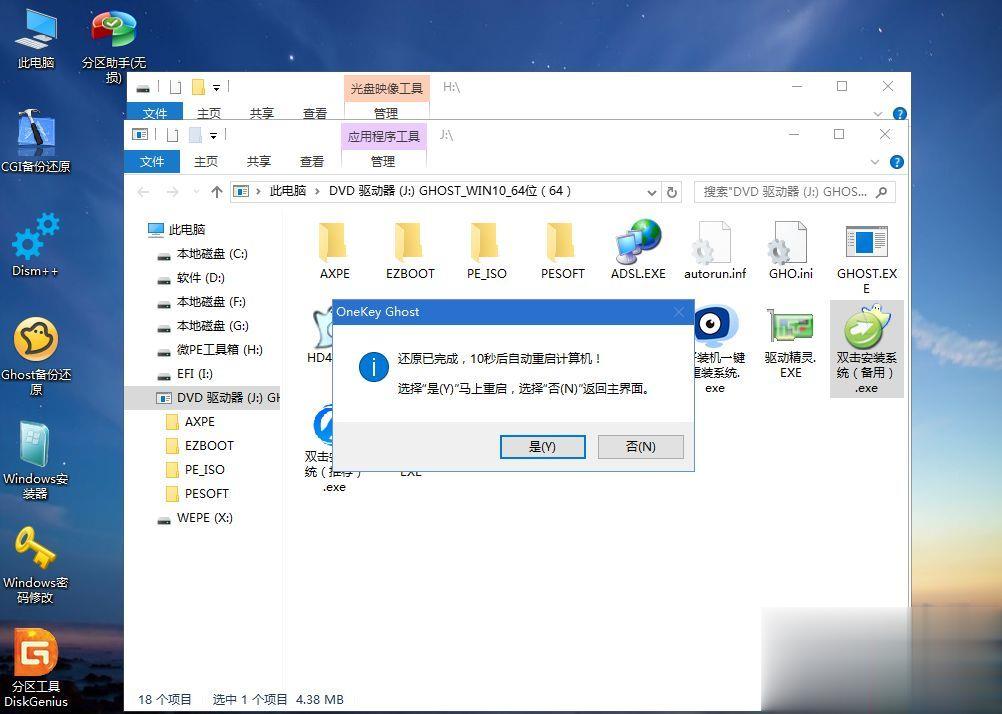Image resolution: width=1002 pixels, height=714 pixels.
Task: Refresh the address bar location
Action: coord(672,192)
